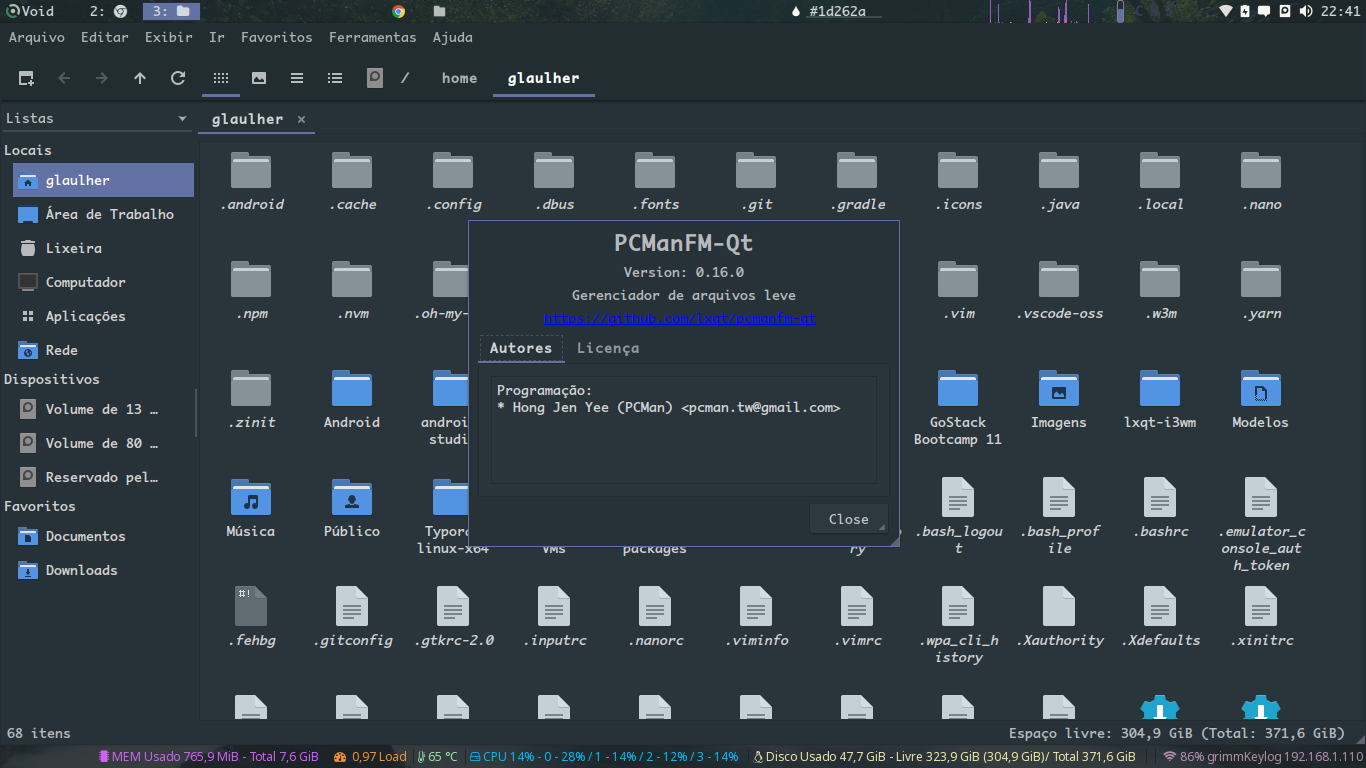Select the Modelos folder icon
This screenshot has width=1366, height=768.
click(1261, 389)
